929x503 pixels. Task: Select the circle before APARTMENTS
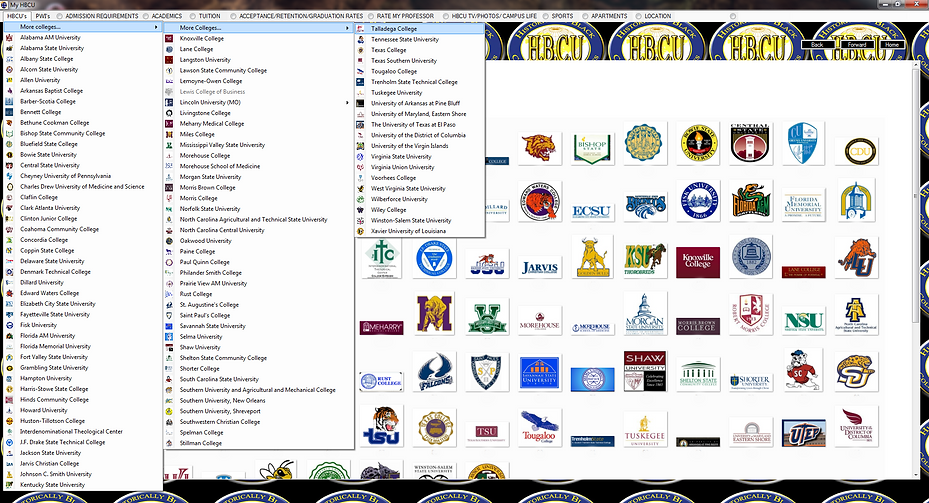click(585, 16)
